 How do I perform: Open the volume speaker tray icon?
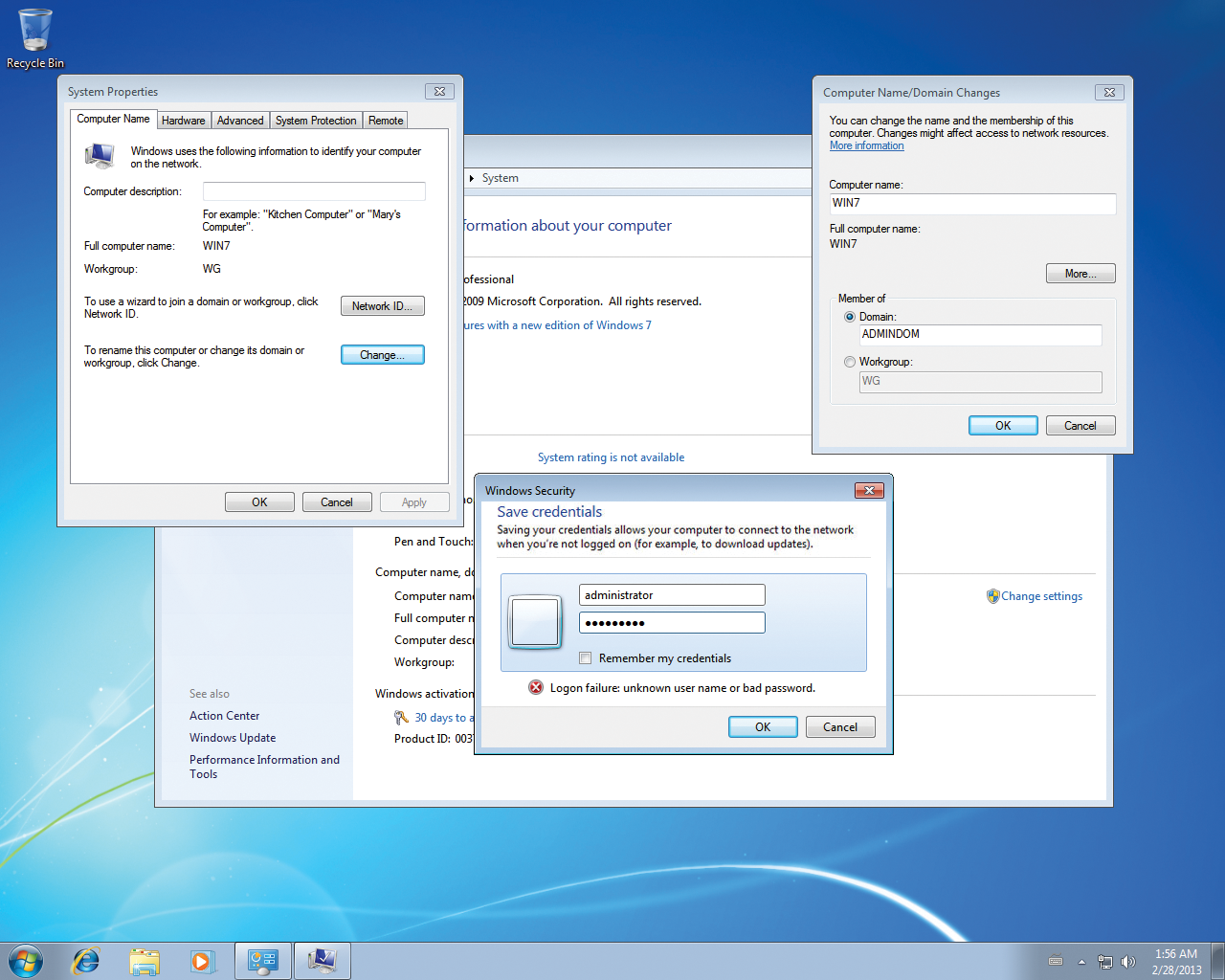[x=1128, y=962]
